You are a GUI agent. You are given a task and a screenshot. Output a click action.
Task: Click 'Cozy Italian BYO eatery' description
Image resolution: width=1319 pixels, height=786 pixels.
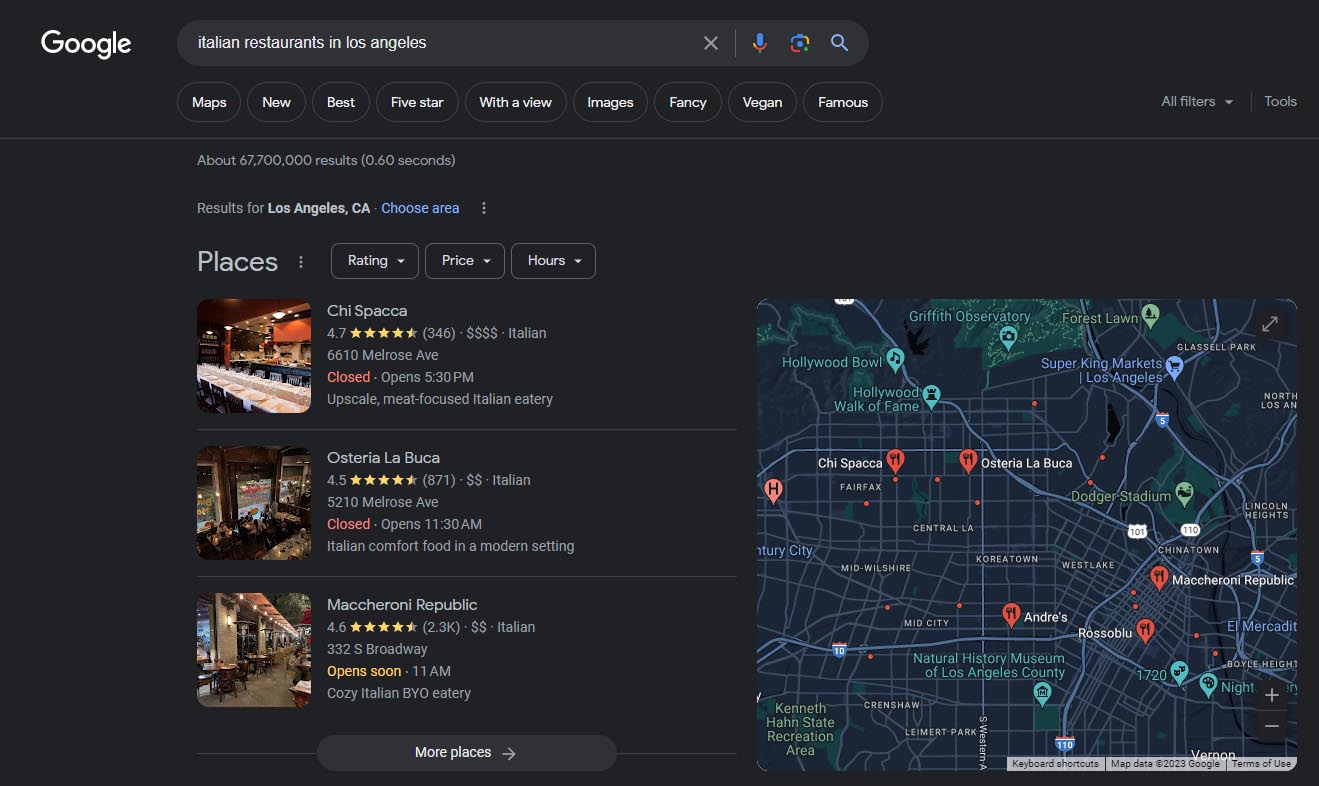coord(399,693)
